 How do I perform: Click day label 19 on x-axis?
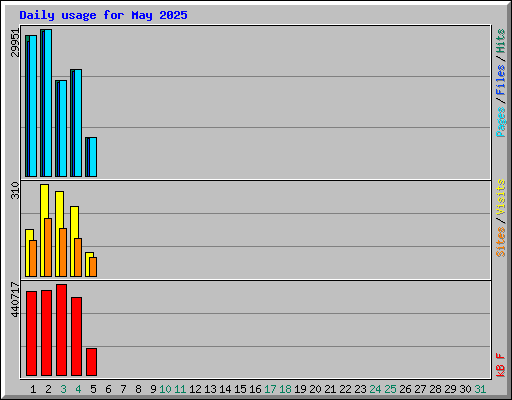pos(300,389)
